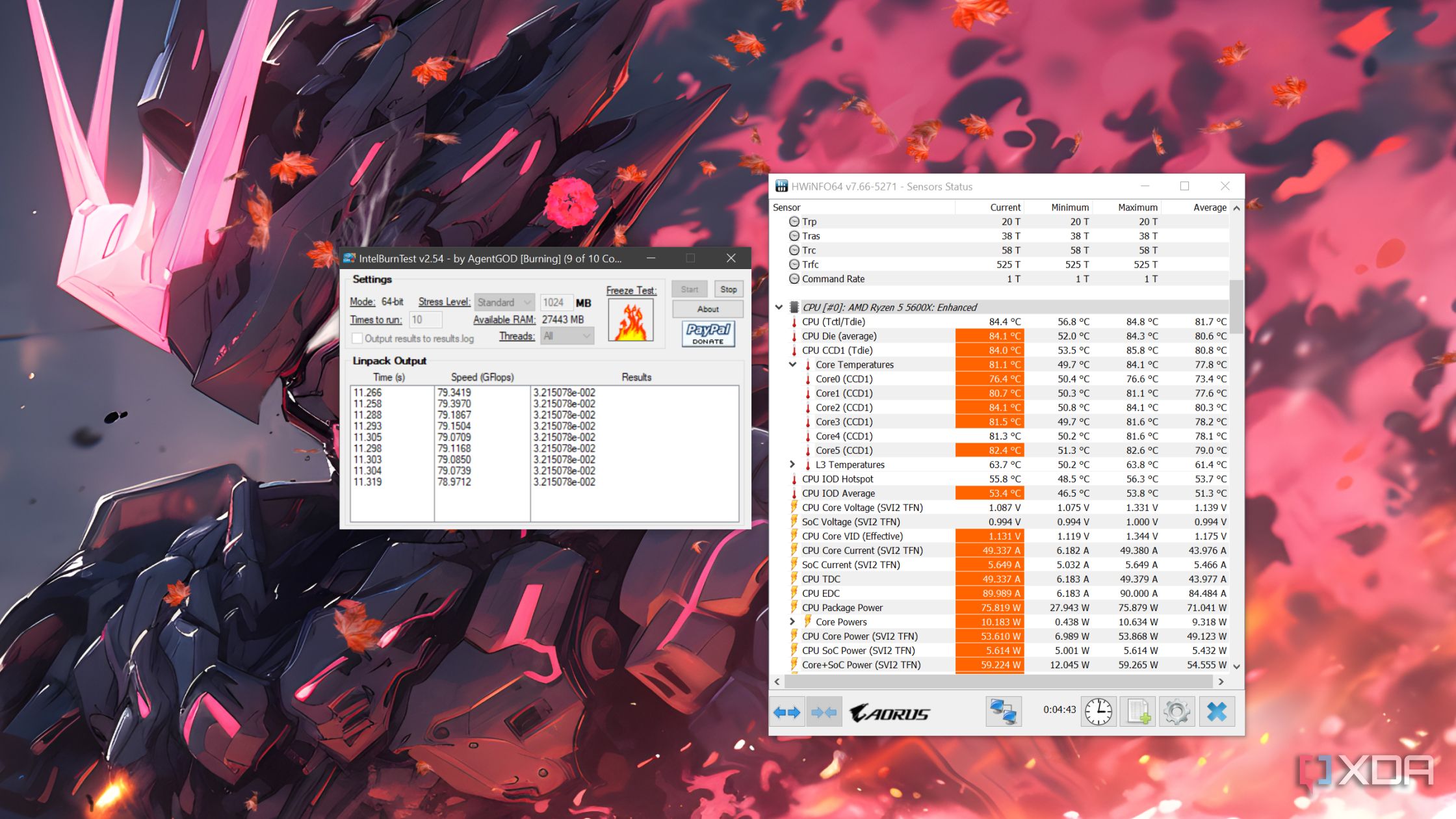Click the 79.3419 speed value in Linpack Output
Image resolution: width=1456 pixels, height=819 pixels.
(x=454, y=393)
